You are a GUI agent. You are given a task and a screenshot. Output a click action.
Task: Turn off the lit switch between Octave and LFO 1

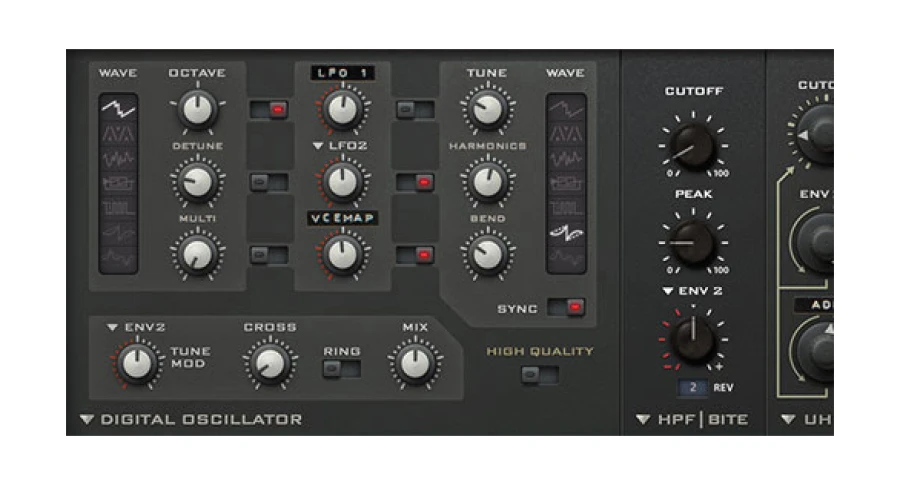click(x=269, y=109)
